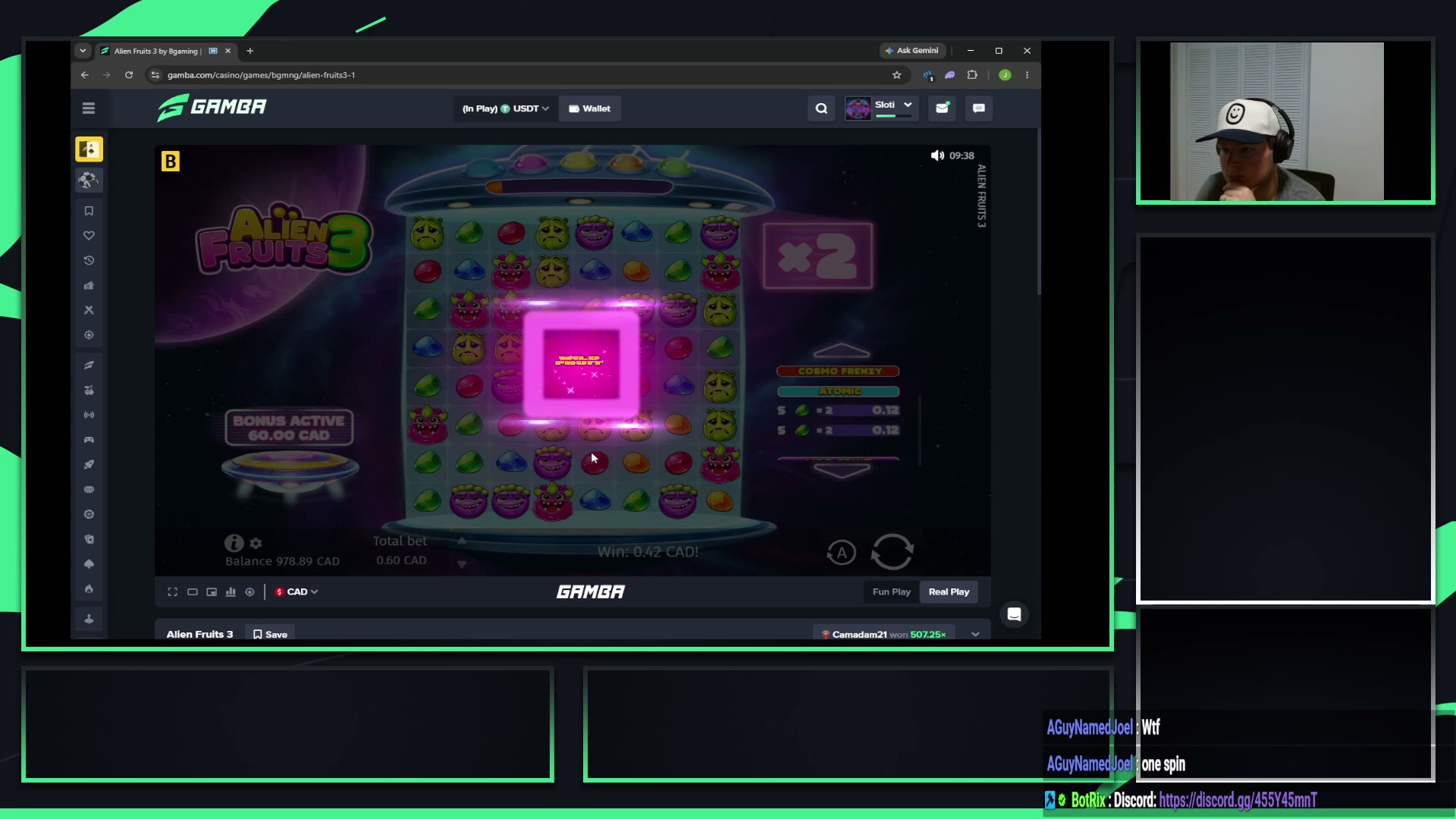Image resolution: width=1456 pixels, height=819 pixels.
Task: Open recently played history icon in sidebar
Action: coord(89,260)
